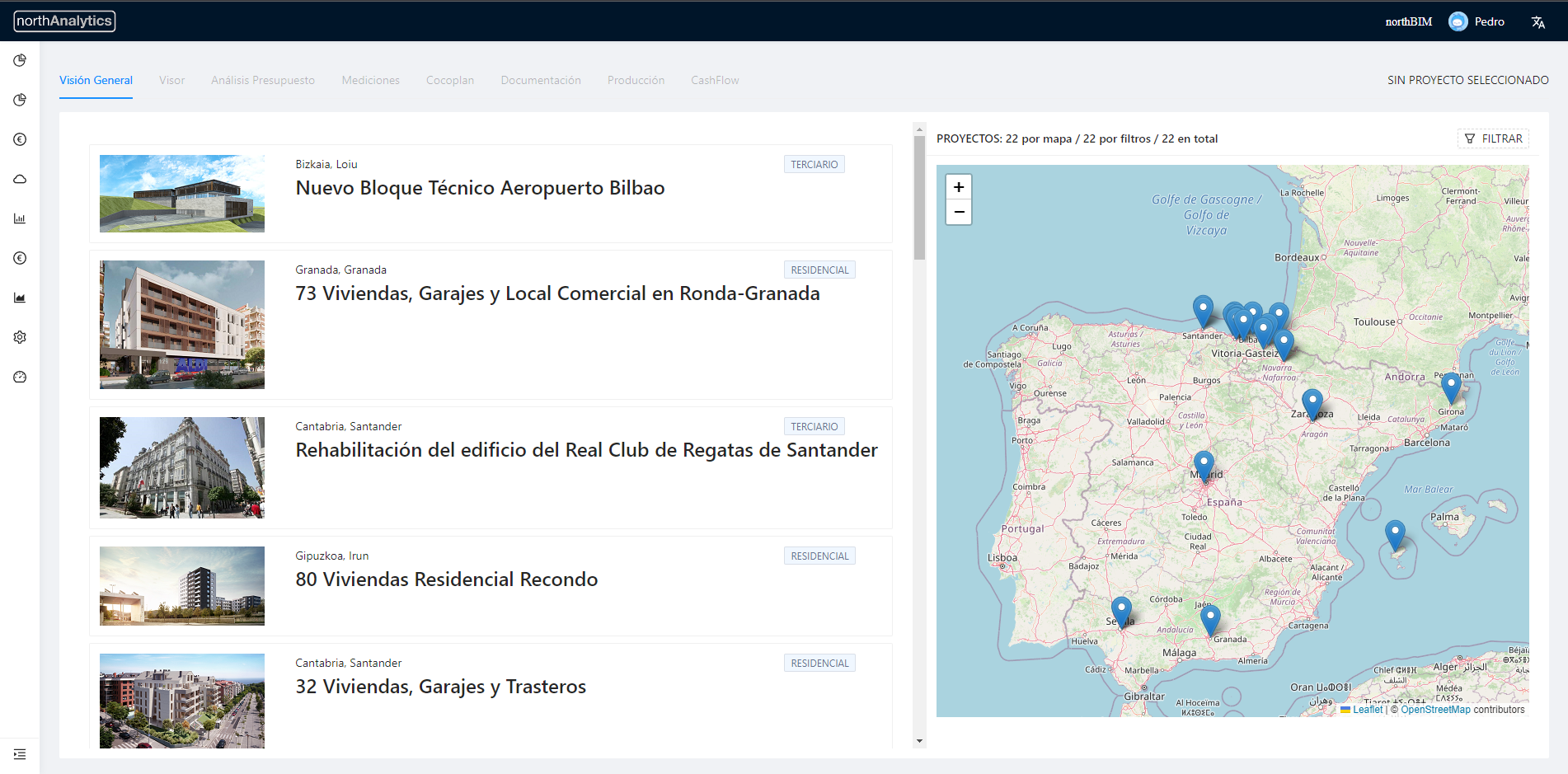The width and height of the screenshot is (1568, 774).
Task: Click TERCIARIO tag on Real Club de Regatas project
Action: pos(815,426)
